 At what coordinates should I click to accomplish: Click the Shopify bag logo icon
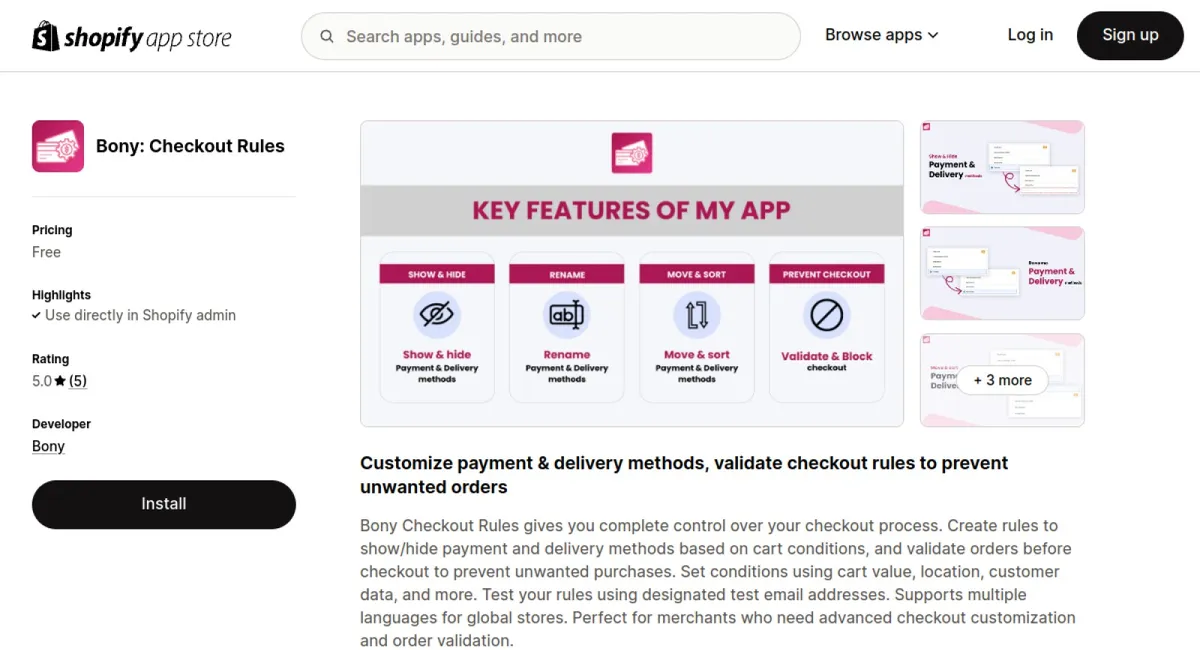[x=46, y=36]
